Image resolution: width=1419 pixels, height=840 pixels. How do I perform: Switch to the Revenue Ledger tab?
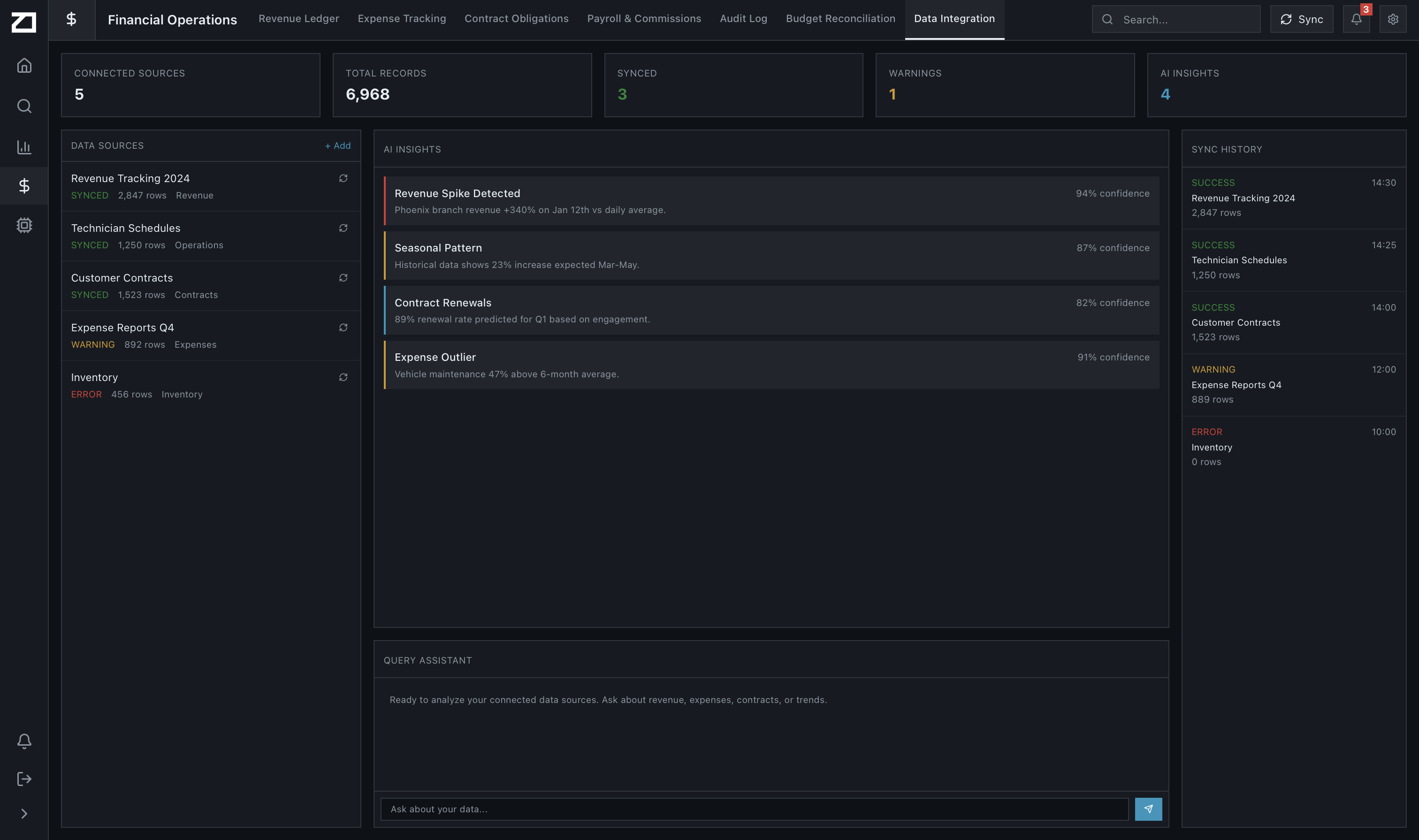pos(298,19)
